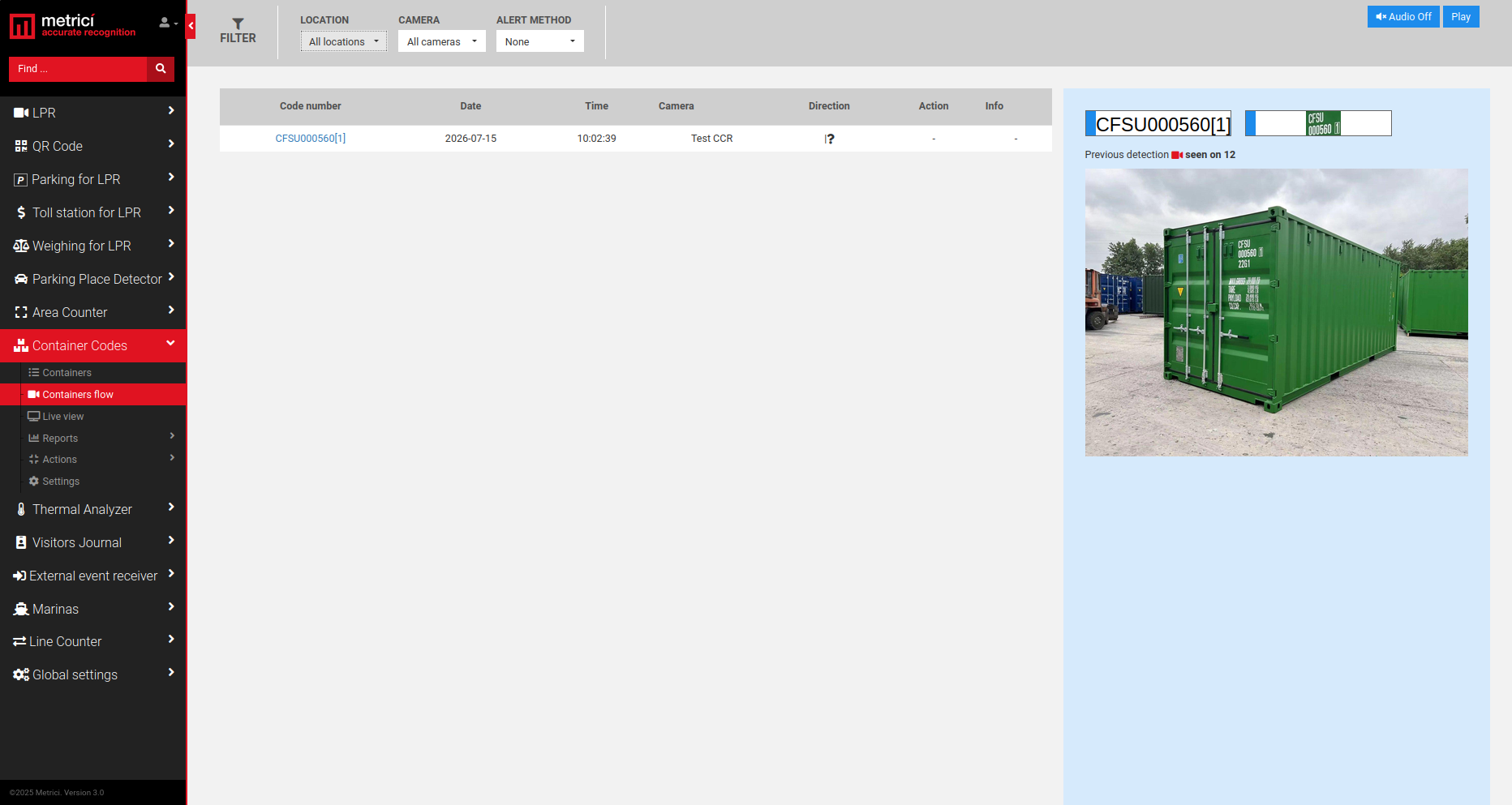Click the Toll station for LPR label
The width and height of the screenshot is (1512, 805).
click(x=87, y=212)
